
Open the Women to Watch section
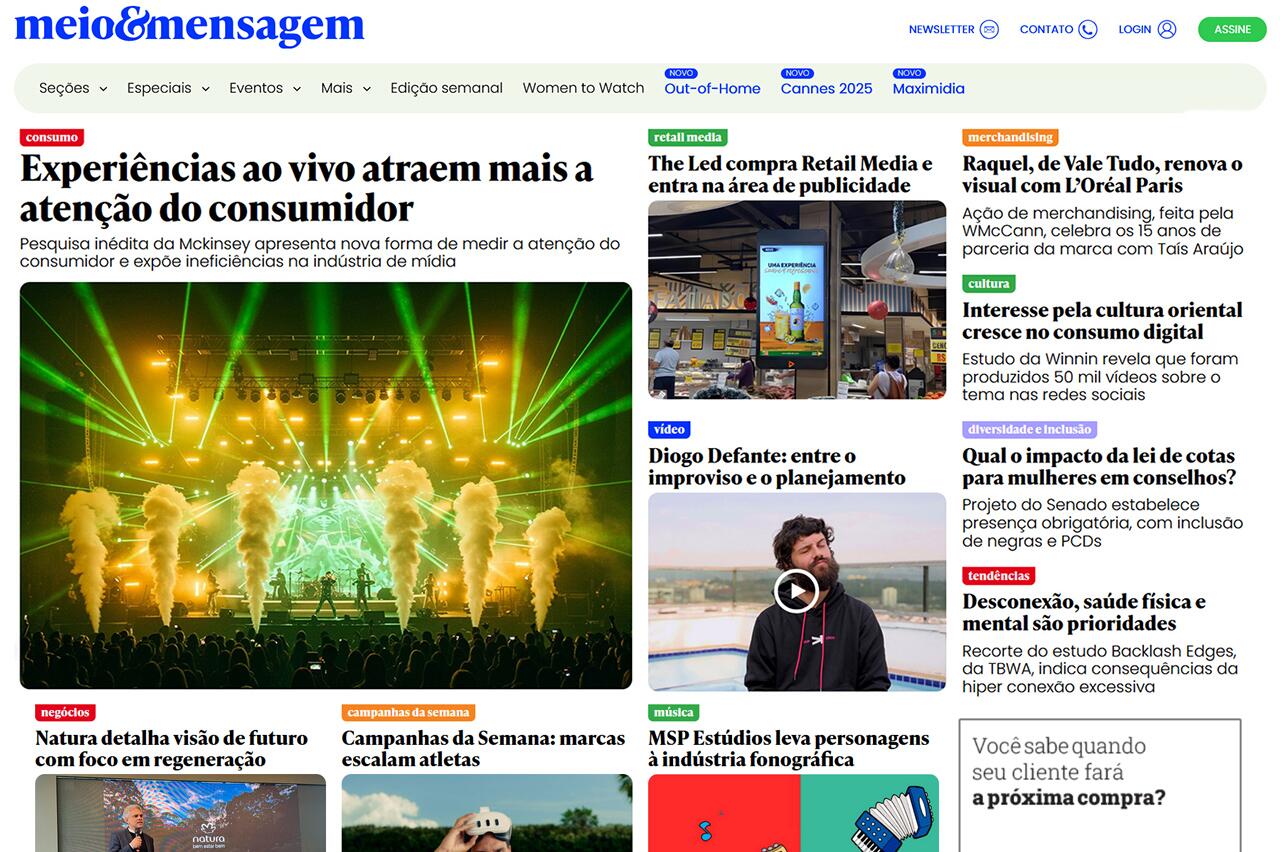click(x=583, y=88)
